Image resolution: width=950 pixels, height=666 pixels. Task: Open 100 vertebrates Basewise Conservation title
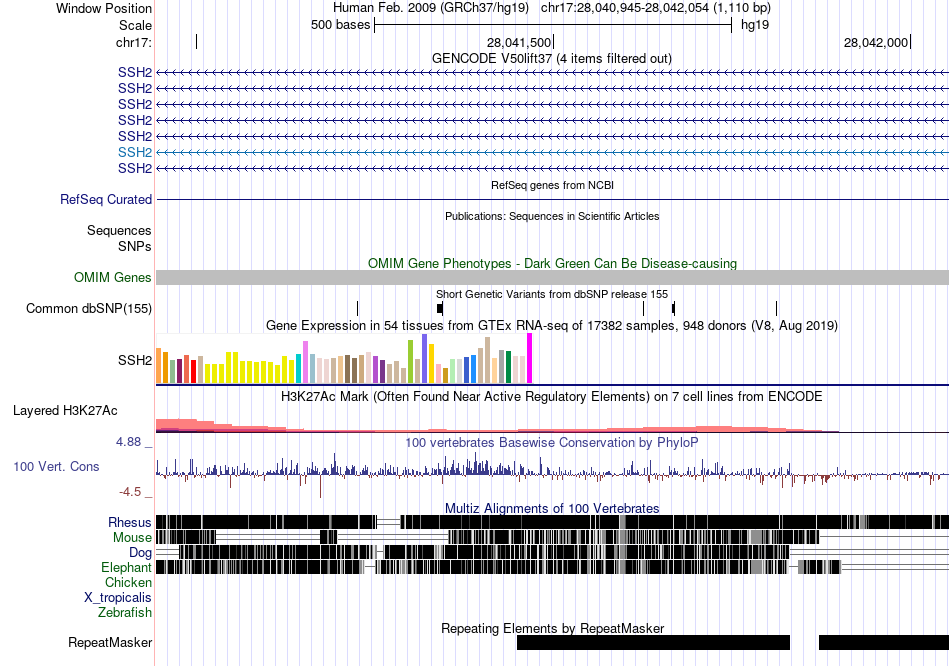coord(552,443)
